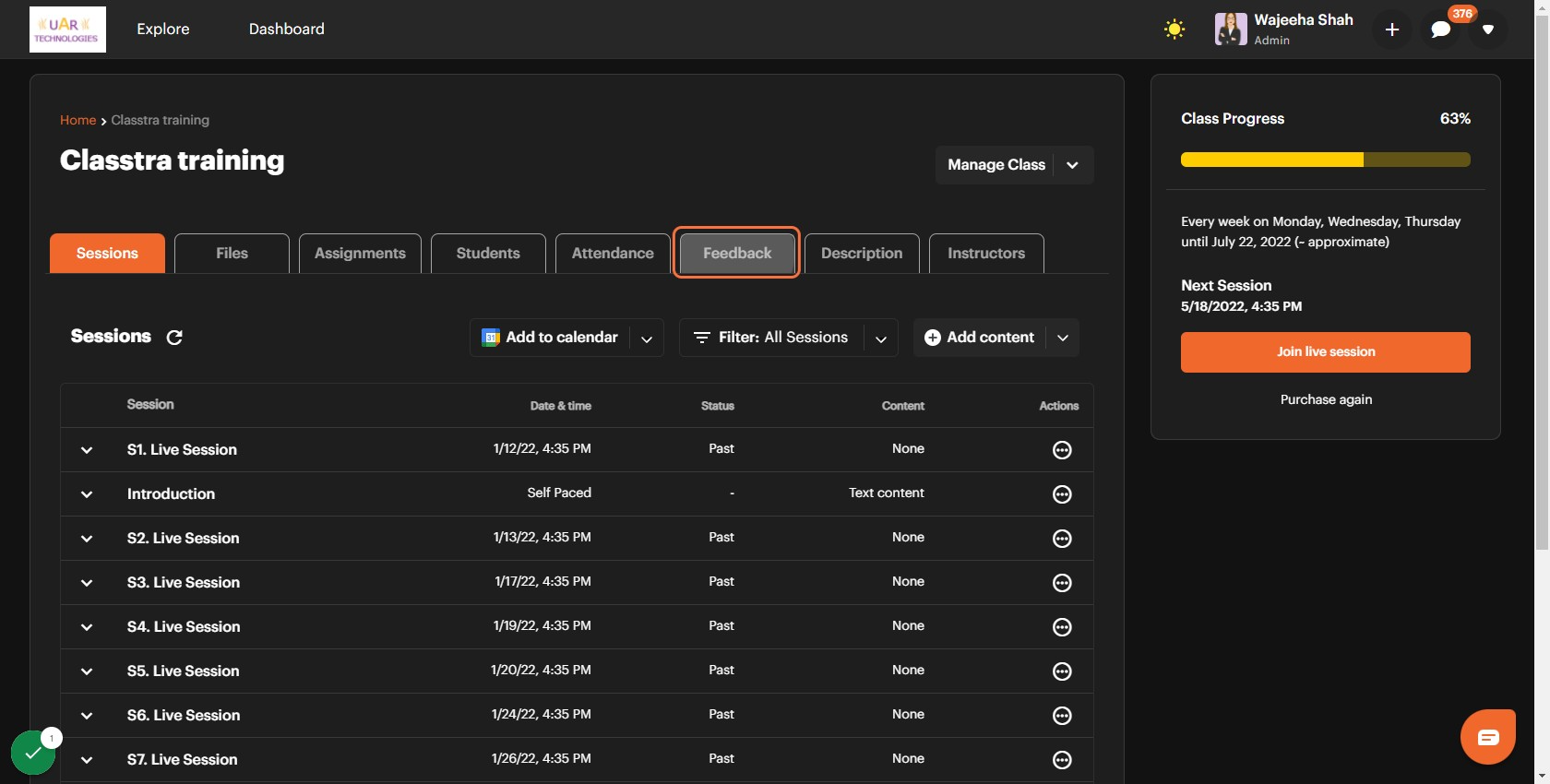
Task: Switch to the Files tab
Action: (232, 254)
